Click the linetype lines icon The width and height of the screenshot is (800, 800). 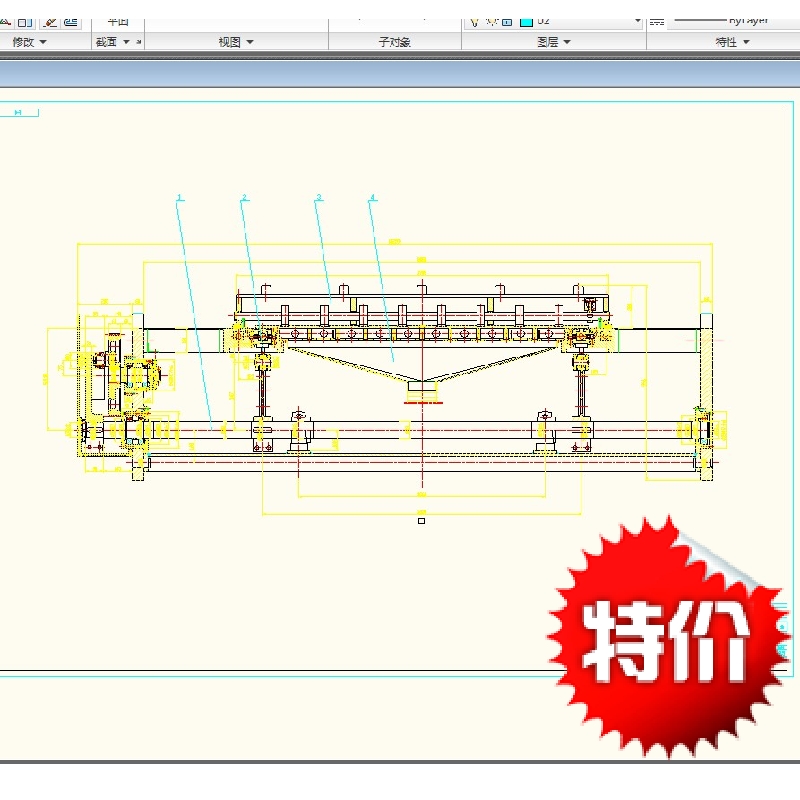click(657, 22)
